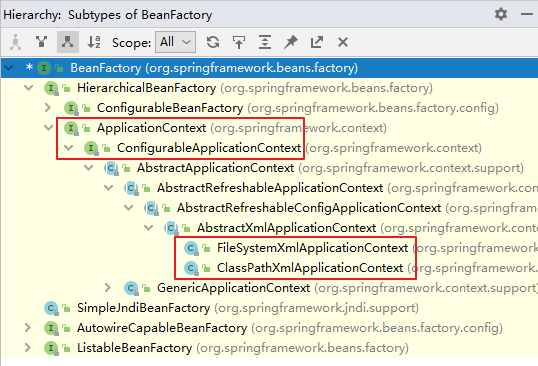Toggle the Subtypes Hierarchy button
Image resolution: width=538 pixels, height=366 pixels.
68,42
